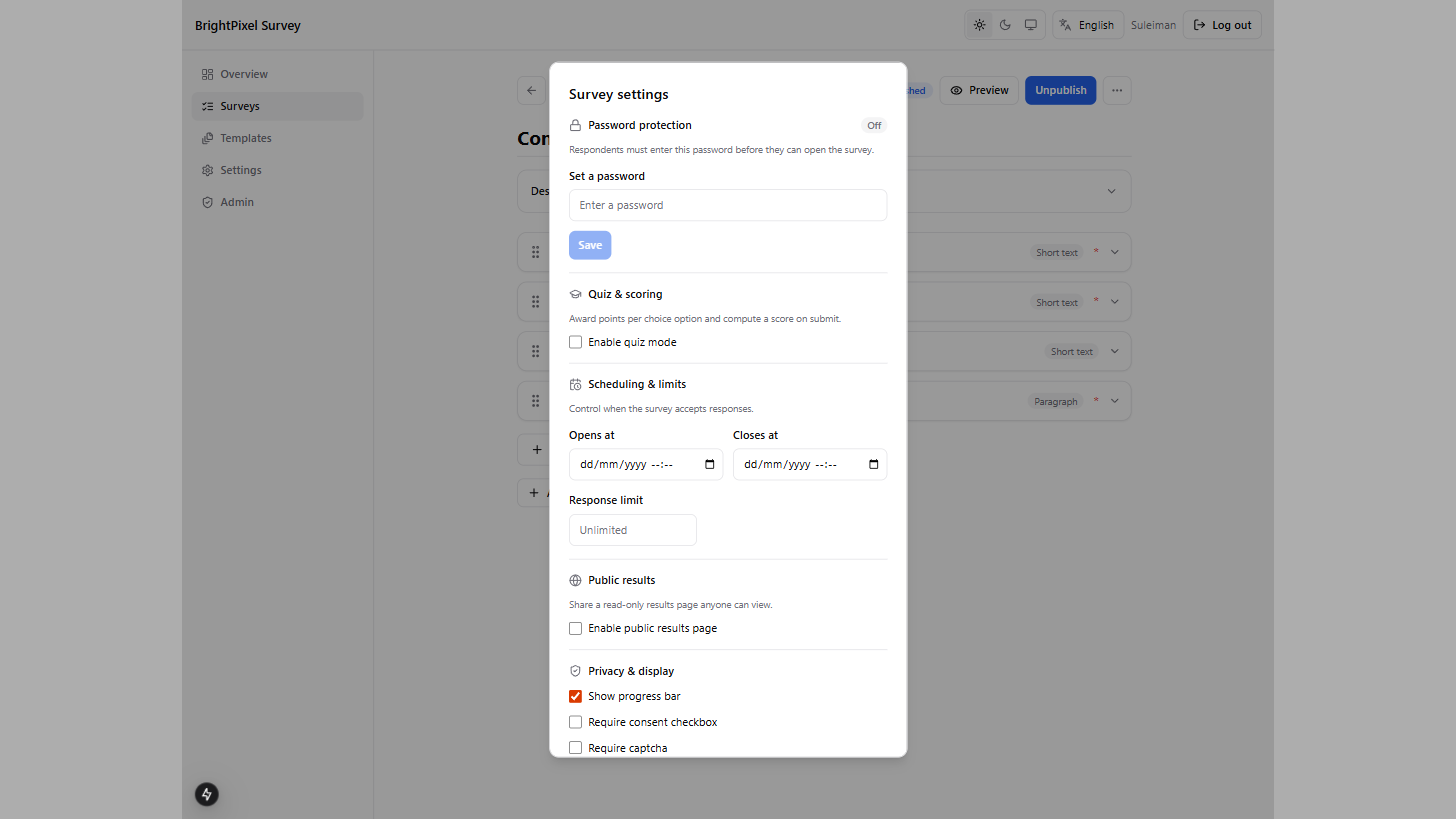Expand the Paragraph question chevron
1456x819 pixels.
tap(1115, 401)
